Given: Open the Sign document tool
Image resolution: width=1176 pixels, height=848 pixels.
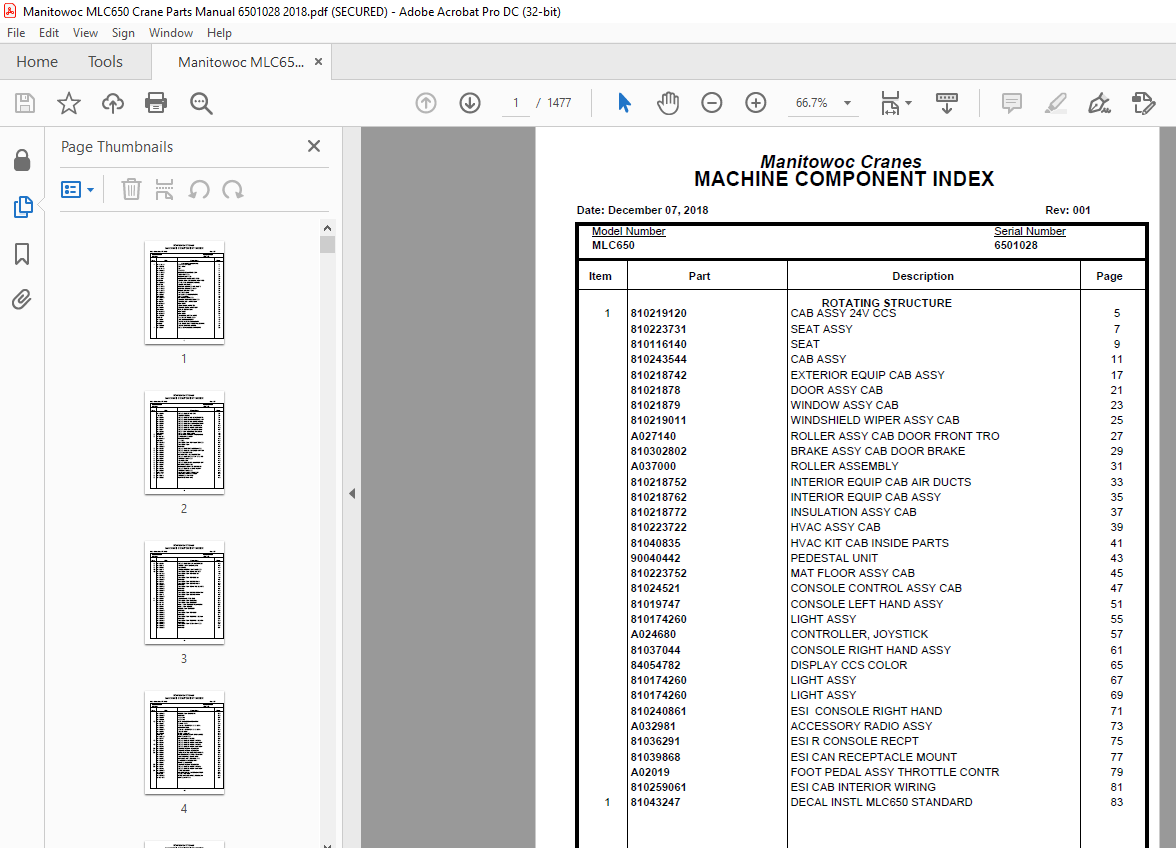Looking at the screenshot, I should (1100, 103).
